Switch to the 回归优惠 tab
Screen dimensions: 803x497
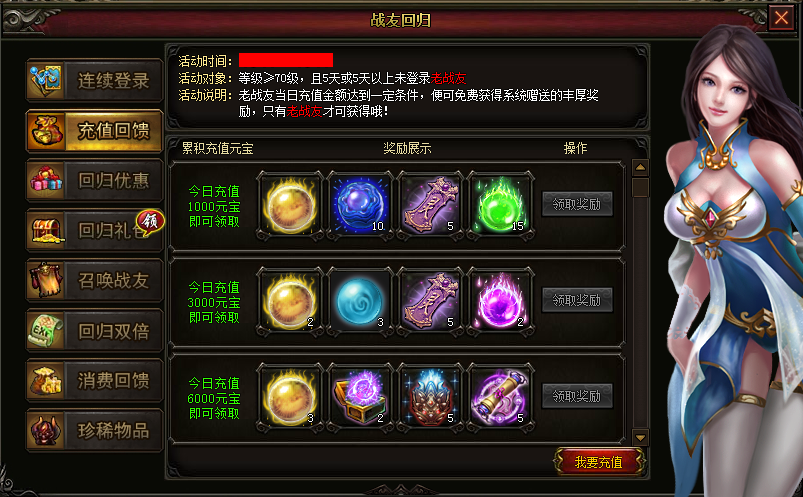click(95, 180)
